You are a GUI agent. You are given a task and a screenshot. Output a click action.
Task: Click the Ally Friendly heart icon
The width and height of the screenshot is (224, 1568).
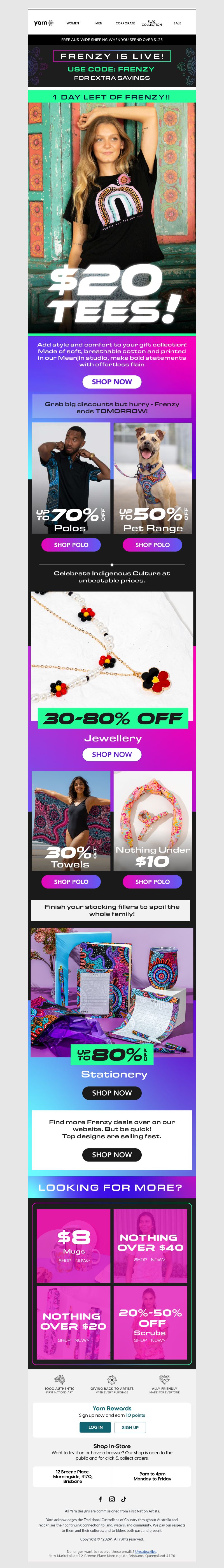point(165,1379)
